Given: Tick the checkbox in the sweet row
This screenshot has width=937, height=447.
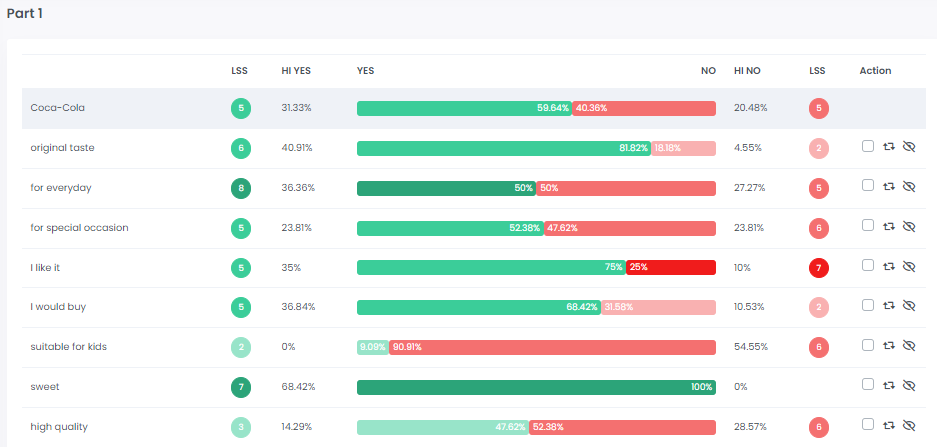Looking at the screenshot, I should (x=868, y=385).
